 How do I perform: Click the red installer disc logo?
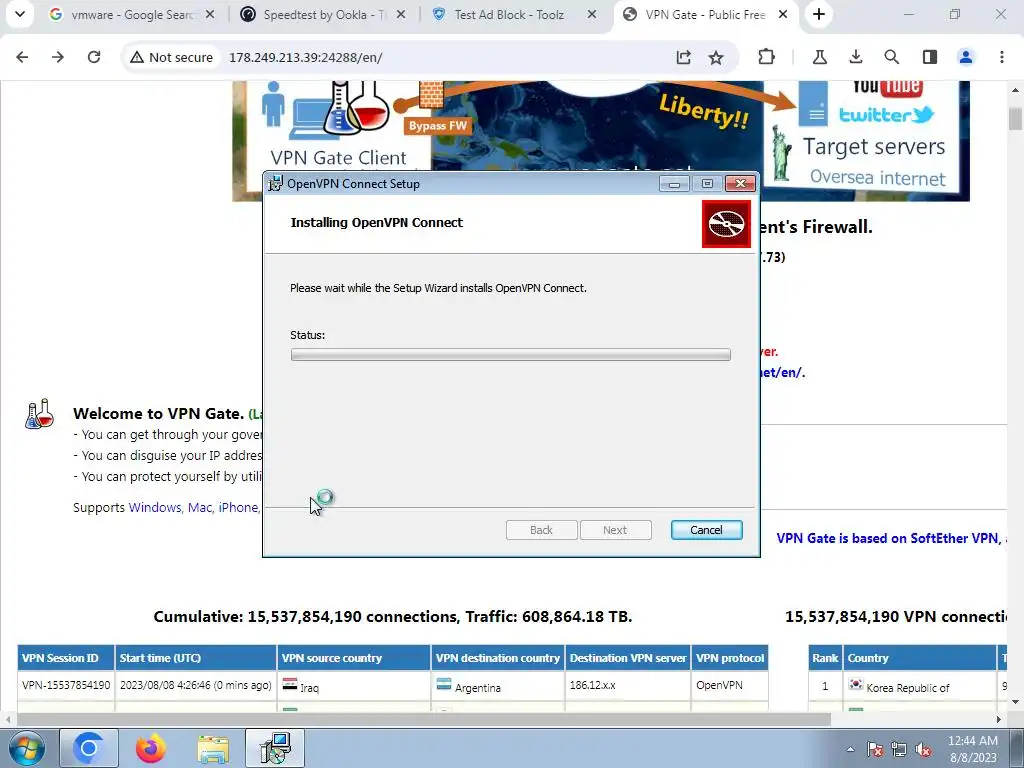pyautogui.click(x=726, y=225)
